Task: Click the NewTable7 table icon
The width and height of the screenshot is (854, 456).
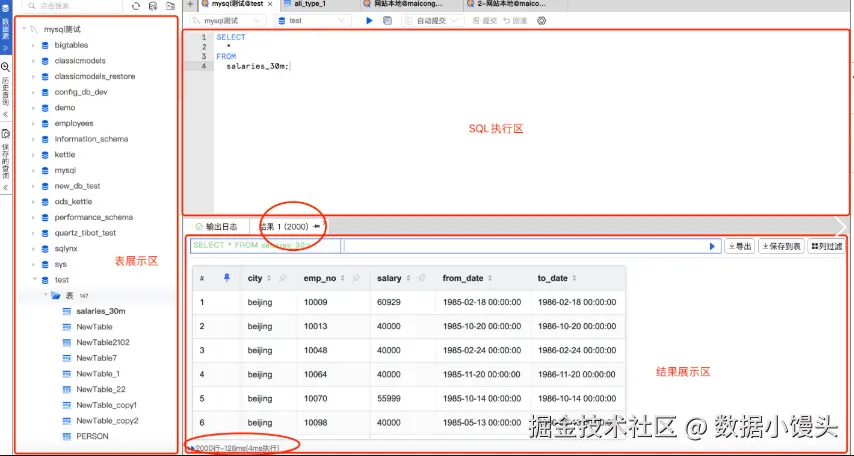Action: tap(67, 358)
